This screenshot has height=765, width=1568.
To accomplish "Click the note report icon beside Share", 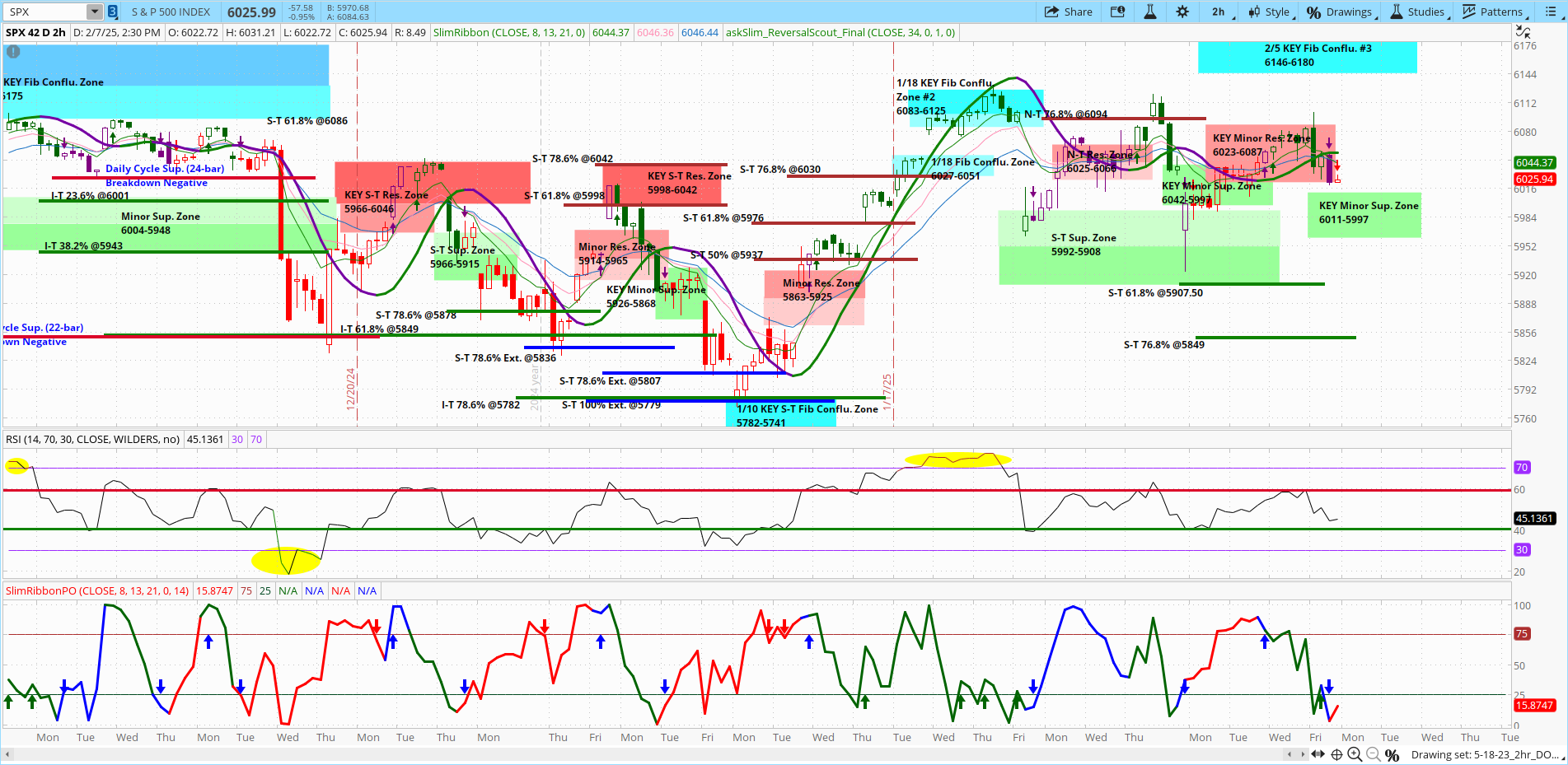I will coord(1117,12).
